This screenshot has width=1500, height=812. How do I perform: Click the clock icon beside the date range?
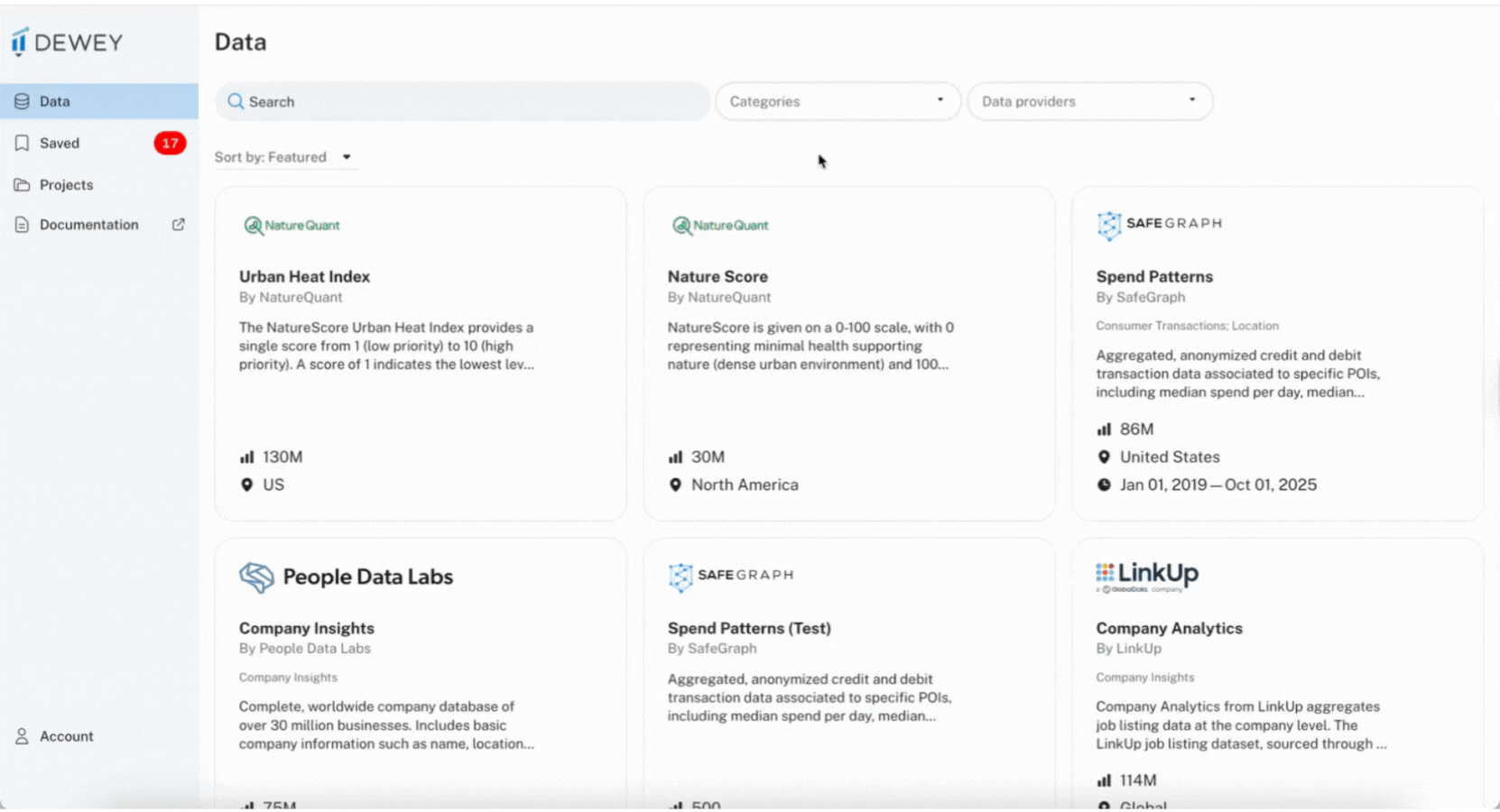(1104, 485)
